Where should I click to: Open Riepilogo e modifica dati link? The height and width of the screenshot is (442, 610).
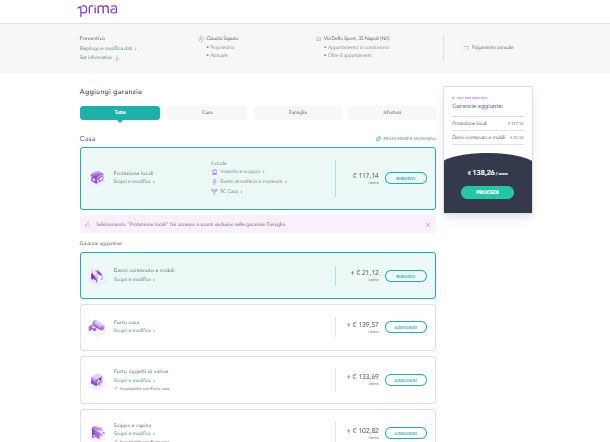tap(108, 48)
